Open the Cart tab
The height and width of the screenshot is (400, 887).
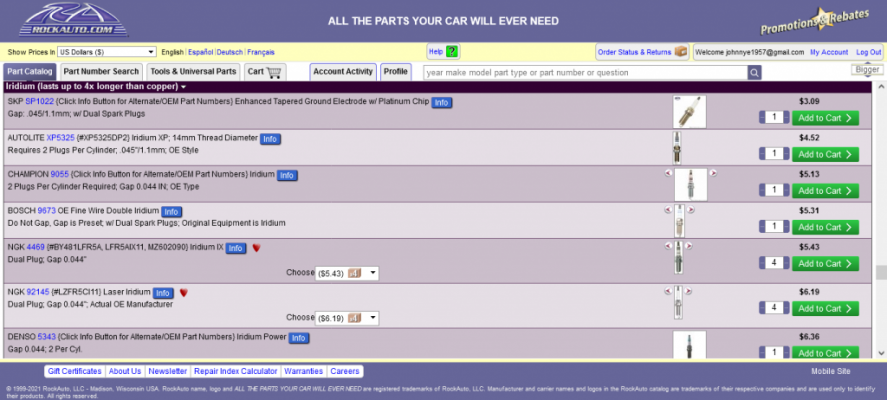[x=265, y=72]
